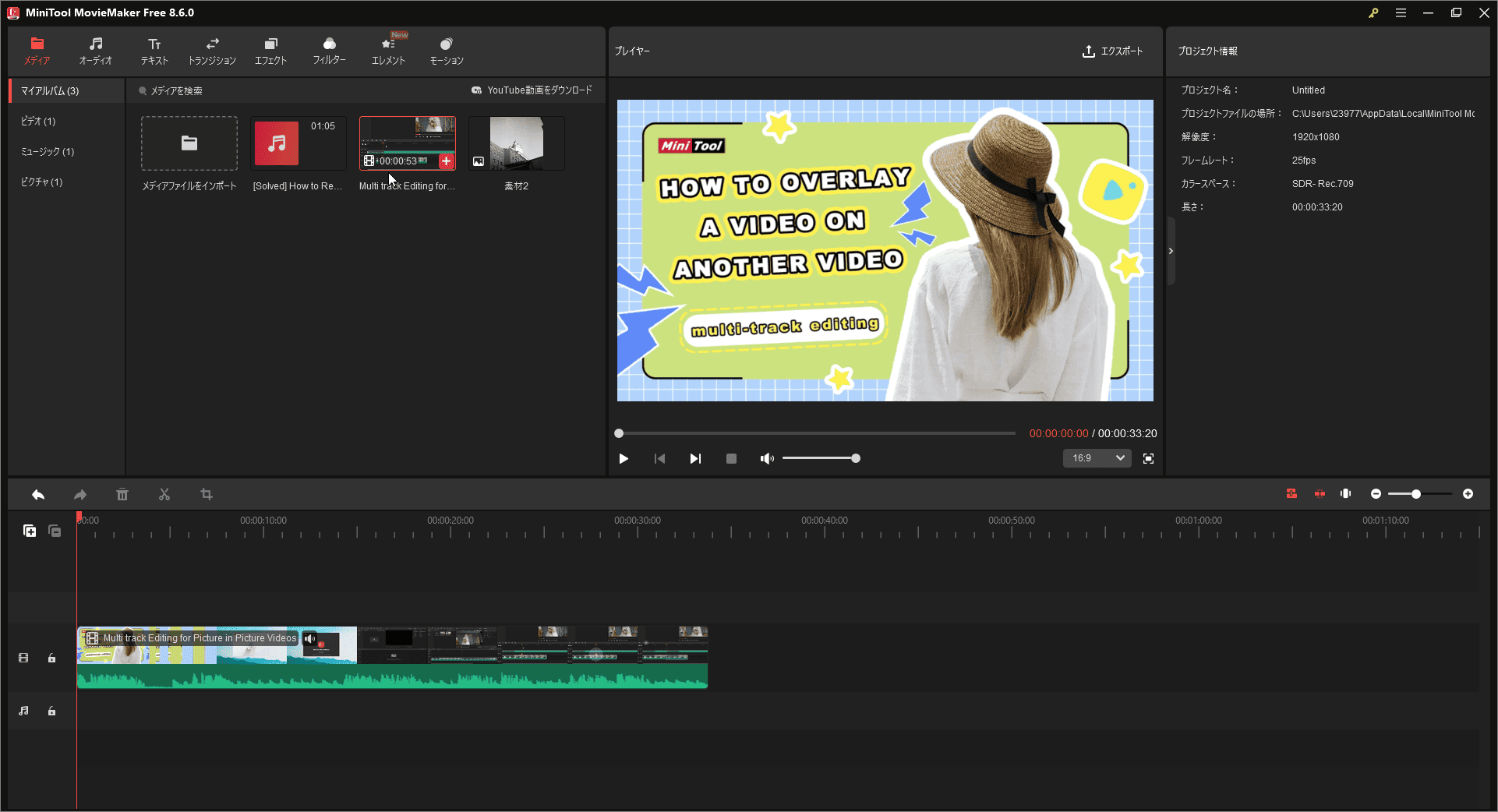Undo the last action
This screenshot has width=1498, height=812.
tap(37, 494)
